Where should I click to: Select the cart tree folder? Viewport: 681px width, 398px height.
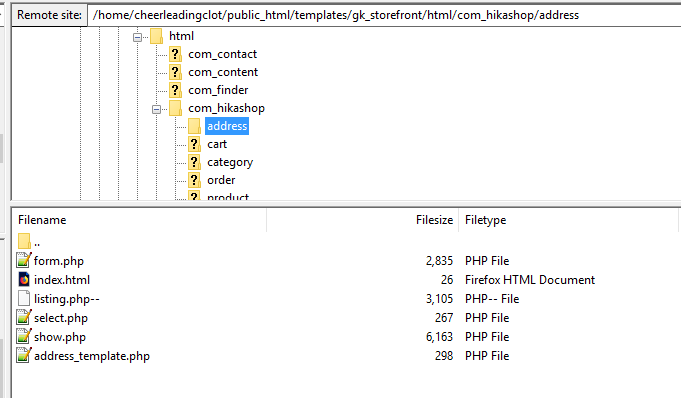pyautogui.click(x=217, y=144)
